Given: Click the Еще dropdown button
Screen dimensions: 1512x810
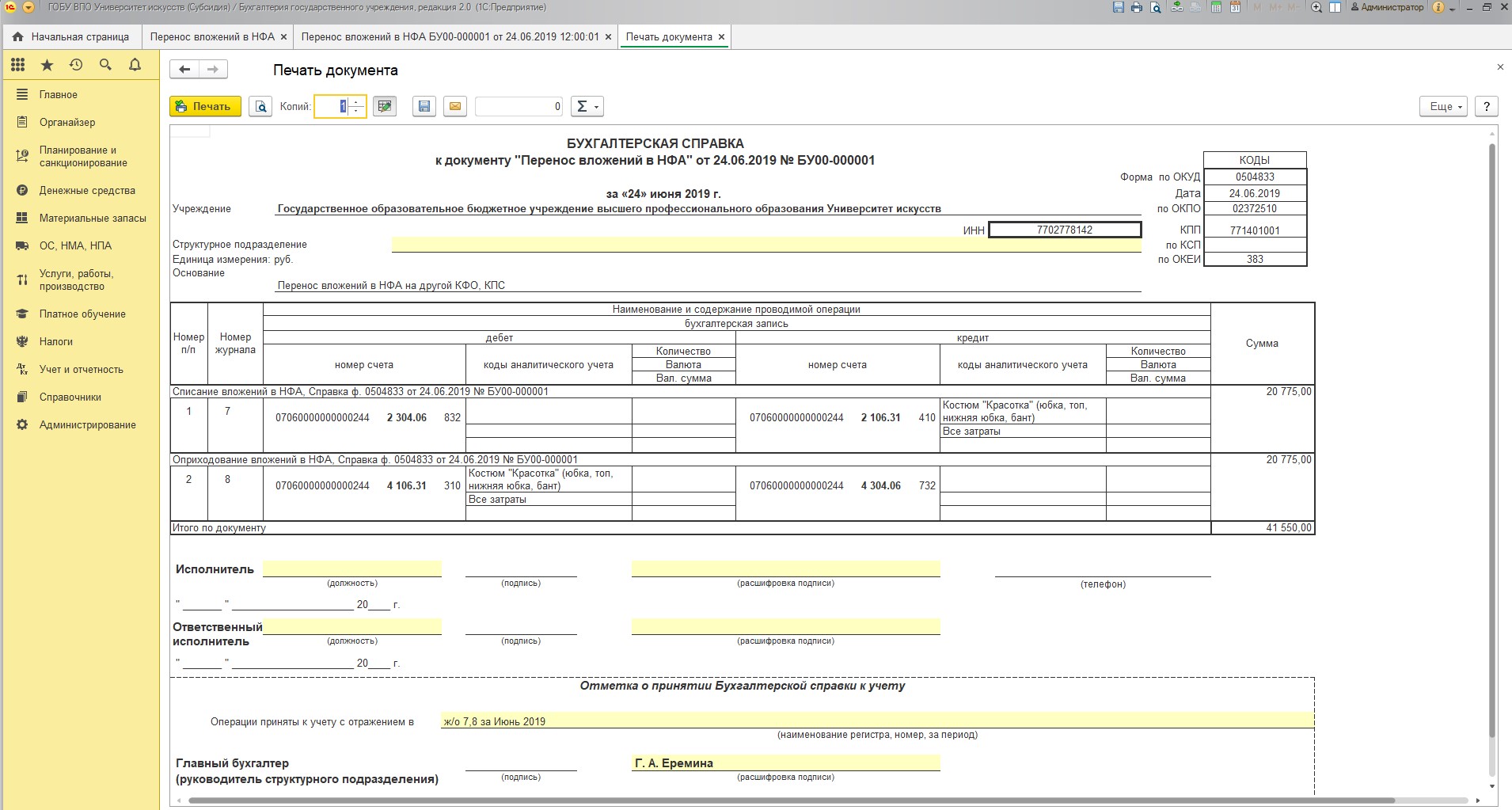Looking at the screenshot, I should 1444,106.
